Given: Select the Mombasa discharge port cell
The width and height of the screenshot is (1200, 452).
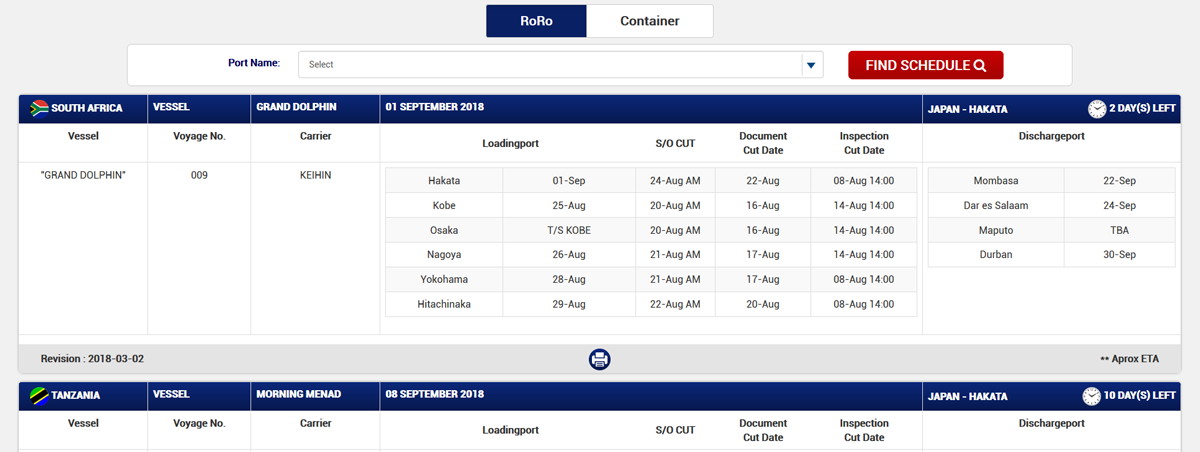Looking at the screenshot, I should click(x=995, y=181).
